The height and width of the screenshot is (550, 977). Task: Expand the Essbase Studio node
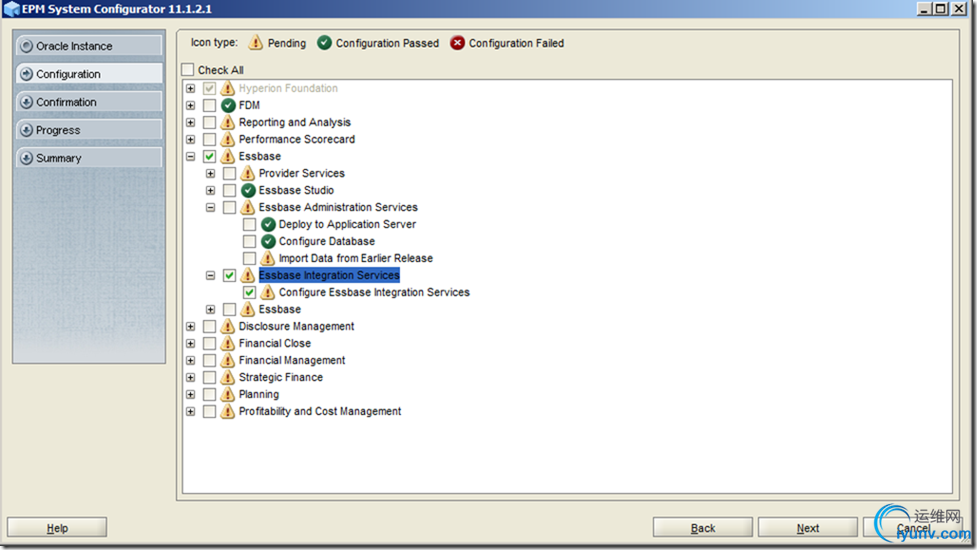coord(211,190)
